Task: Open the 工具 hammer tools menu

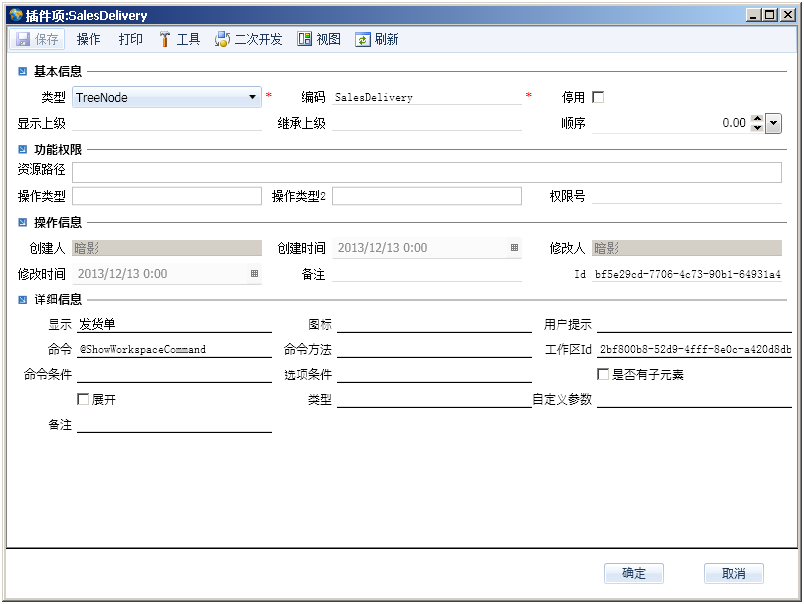Action: pos(179,39)
